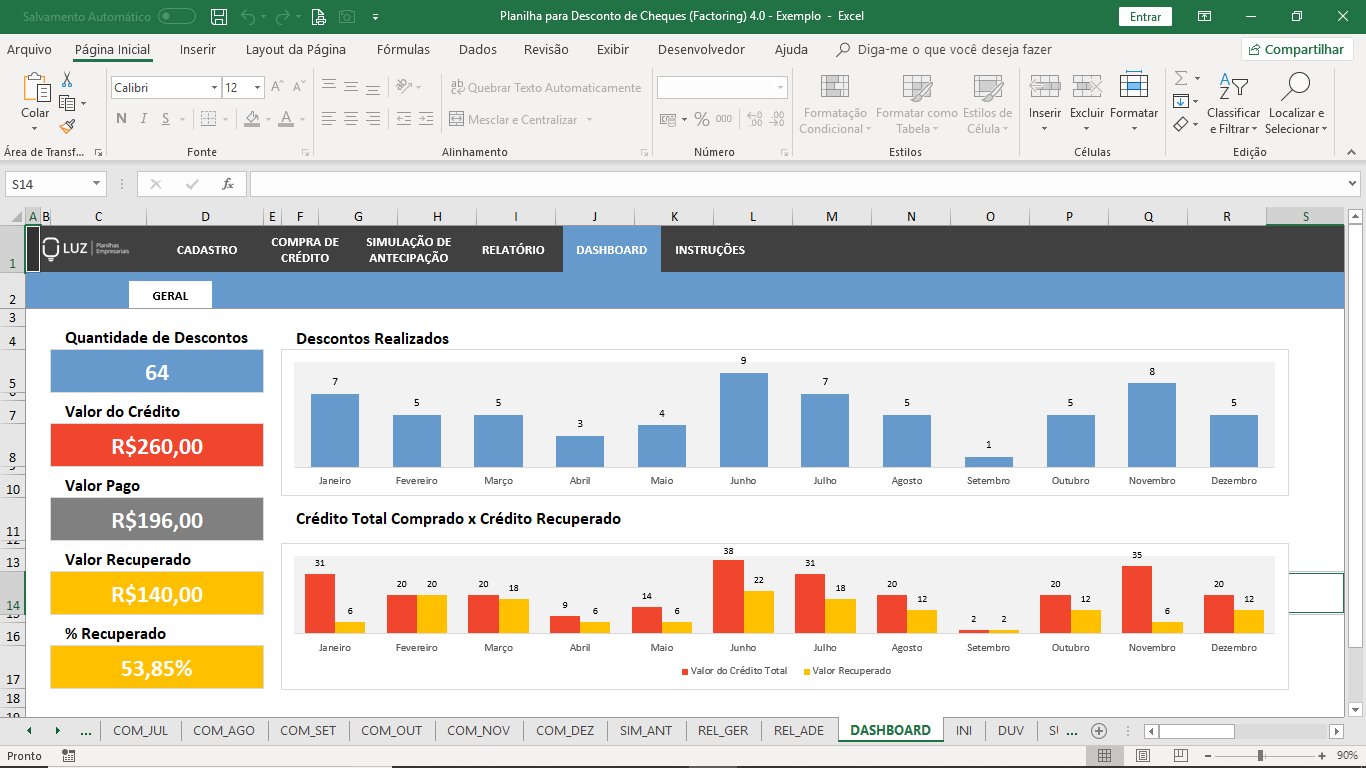Click the Font Color letter A
Screen dimensions: 1366x768
click(287, 119)
